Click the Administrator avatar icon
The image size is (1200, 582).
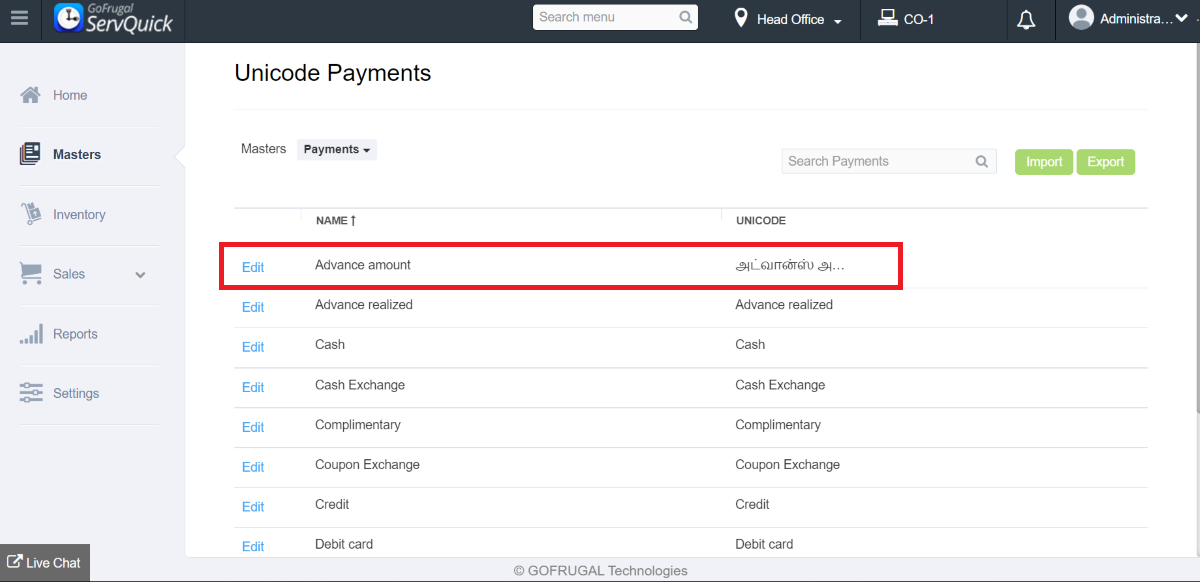(x=1081, y=18)
